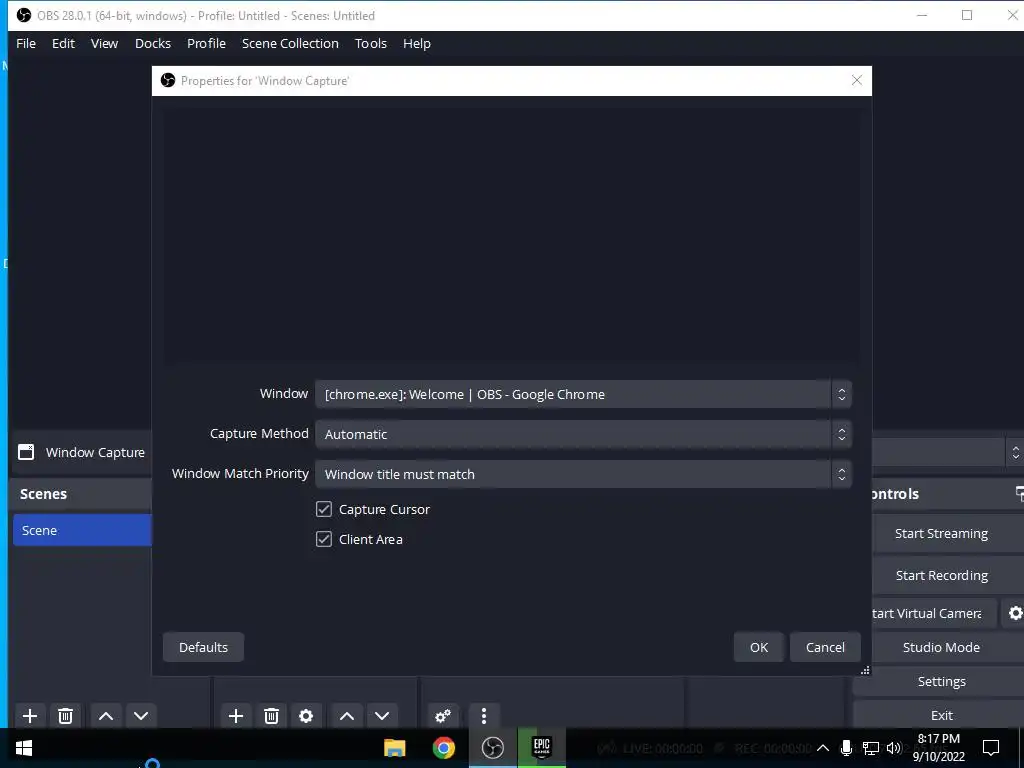1024x768 pixels.
Task: Click Start Recording button
Action: point(942,575)
